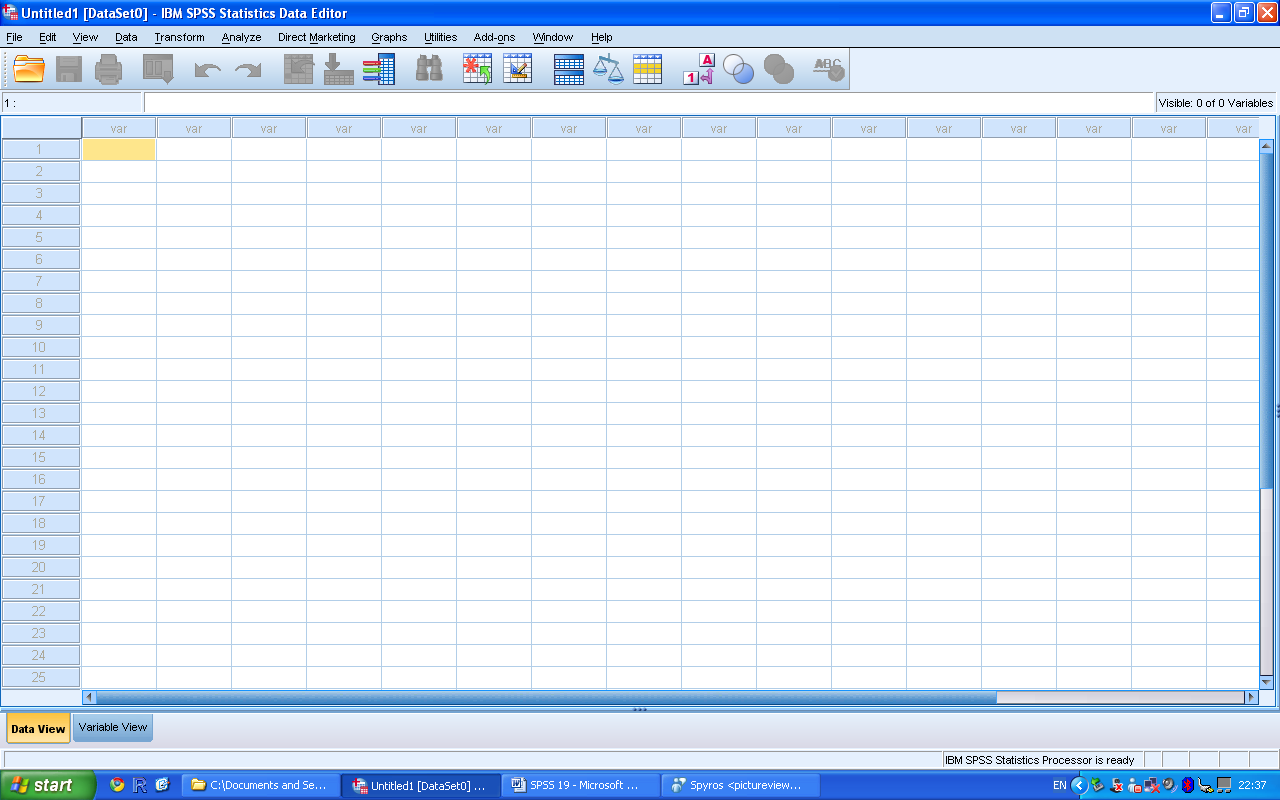
Task: Open the Utilities menu
Action: [x=440, y=37]
